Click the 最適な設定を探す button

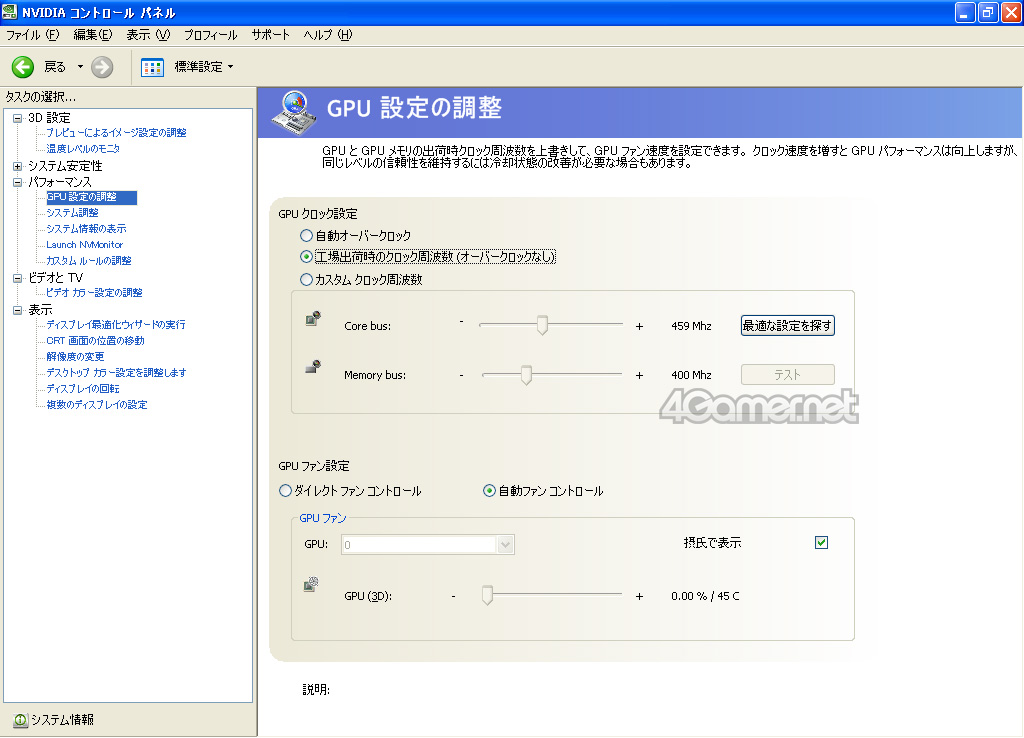pyautogui.click(x=788, y=325)
